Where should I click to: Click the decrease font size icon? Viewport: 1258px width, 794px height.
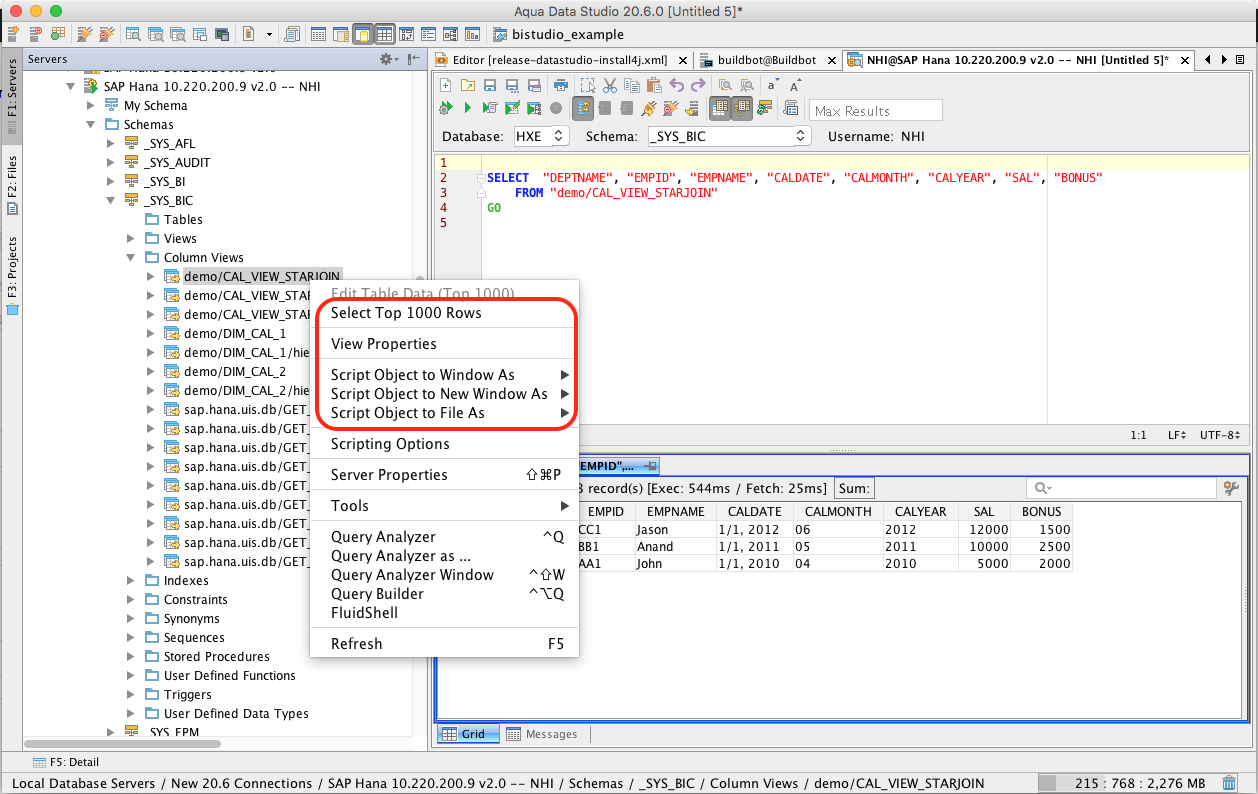[773, 85]
